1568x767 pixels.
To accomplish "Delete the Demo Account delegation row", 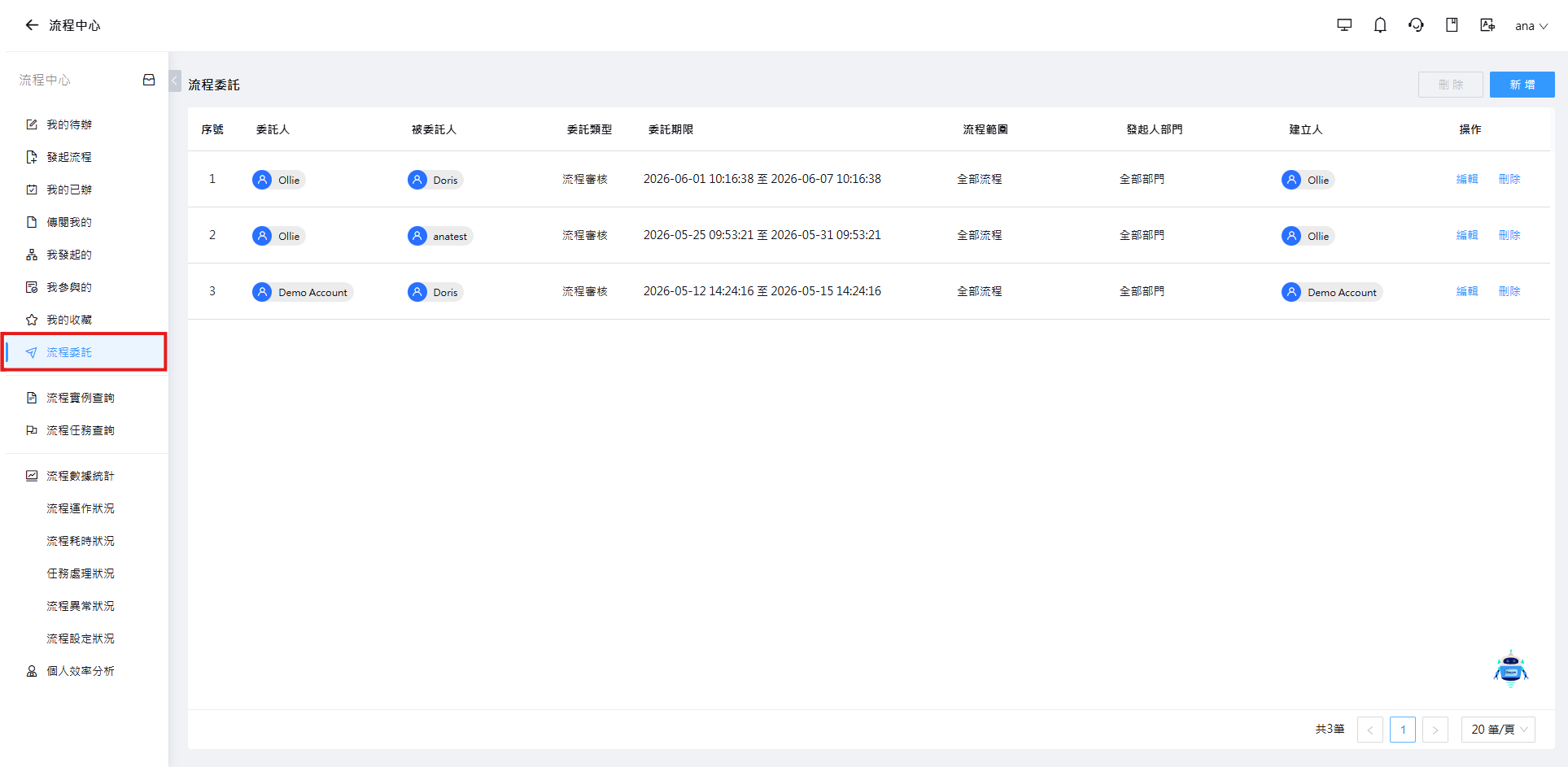I will tap(1509, 291).
